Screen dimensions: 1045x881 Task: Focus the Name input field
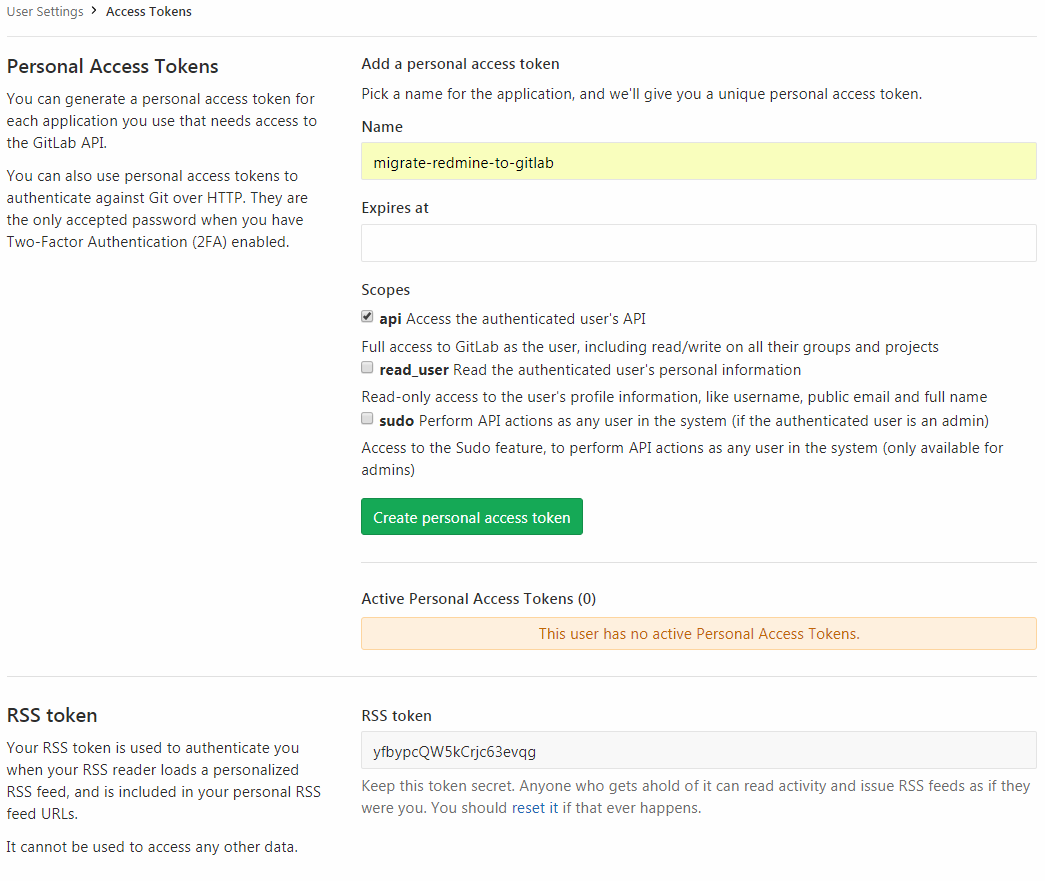click(x=698, y=161)
